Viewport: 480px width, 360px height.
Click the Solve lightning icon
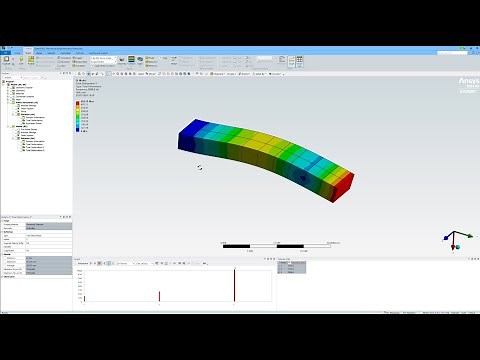pos(21,60)
